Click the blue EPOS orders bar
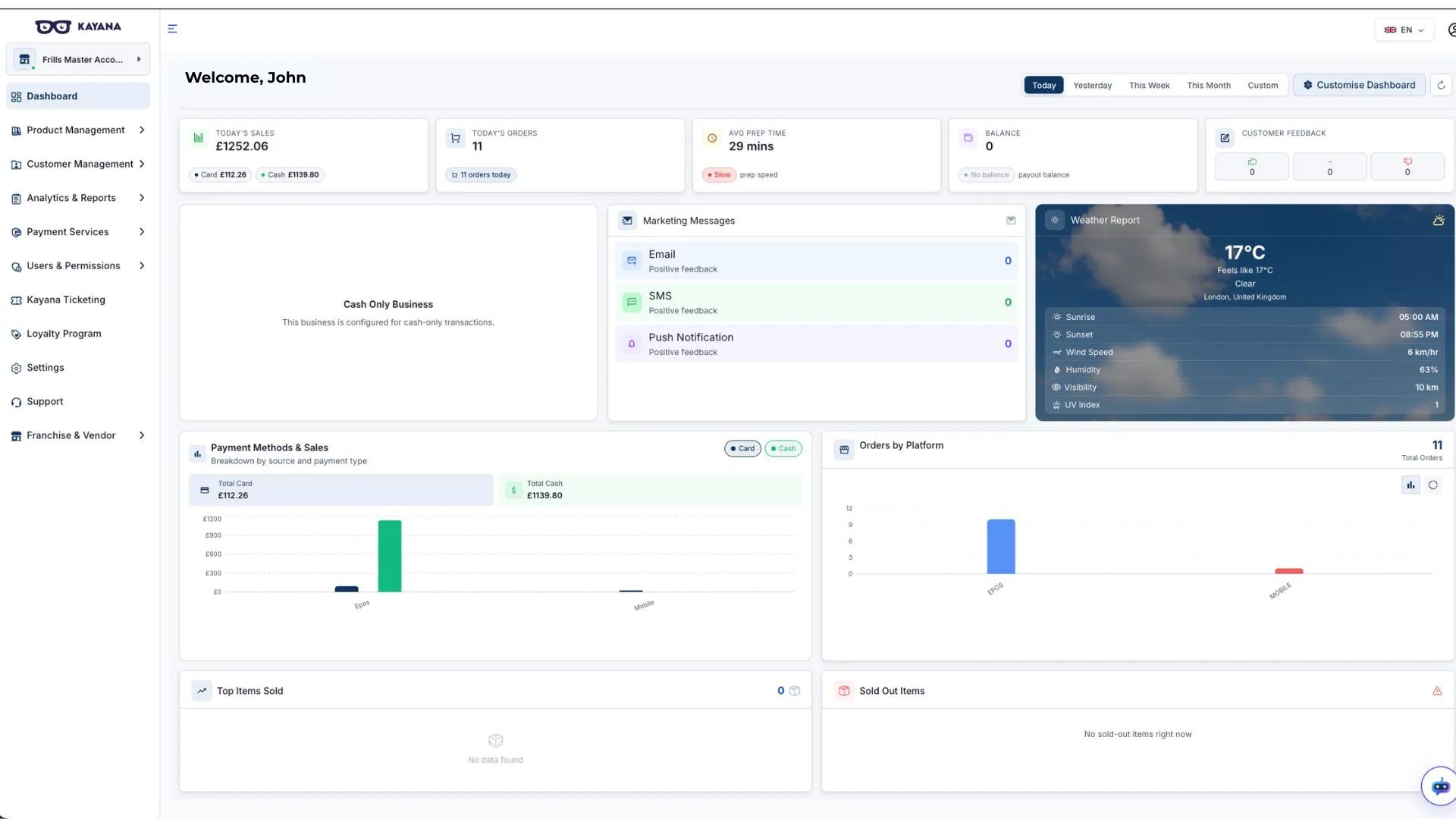1456x819 pixels. coord(1001,547)
